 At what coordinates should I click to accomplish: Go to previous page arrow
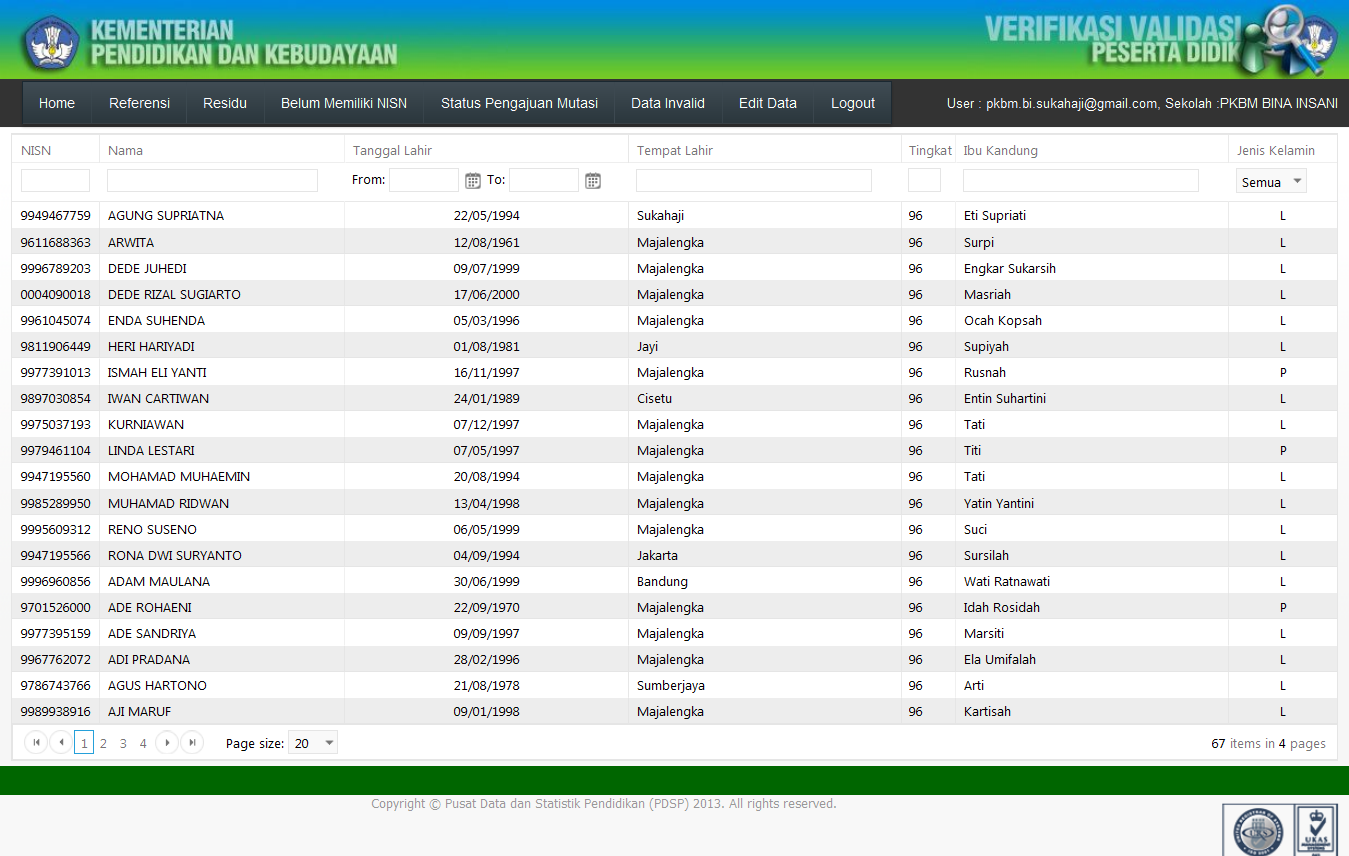point(61,742)
